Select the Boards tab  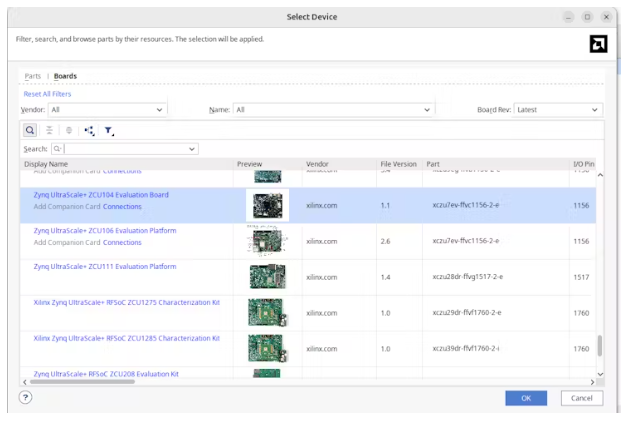[x=65, y=76]
